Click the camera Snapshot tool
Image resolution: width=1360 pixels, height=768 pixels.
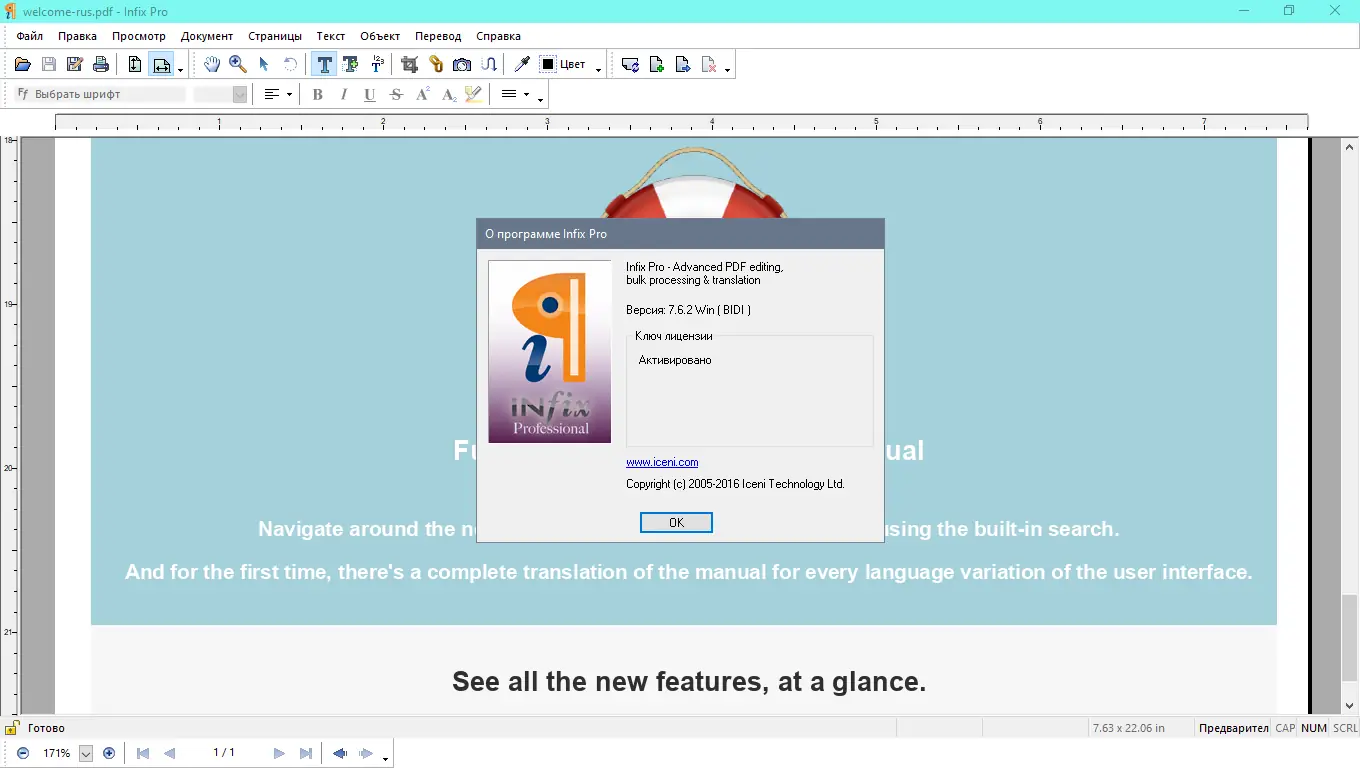click(x=462, y=65)
